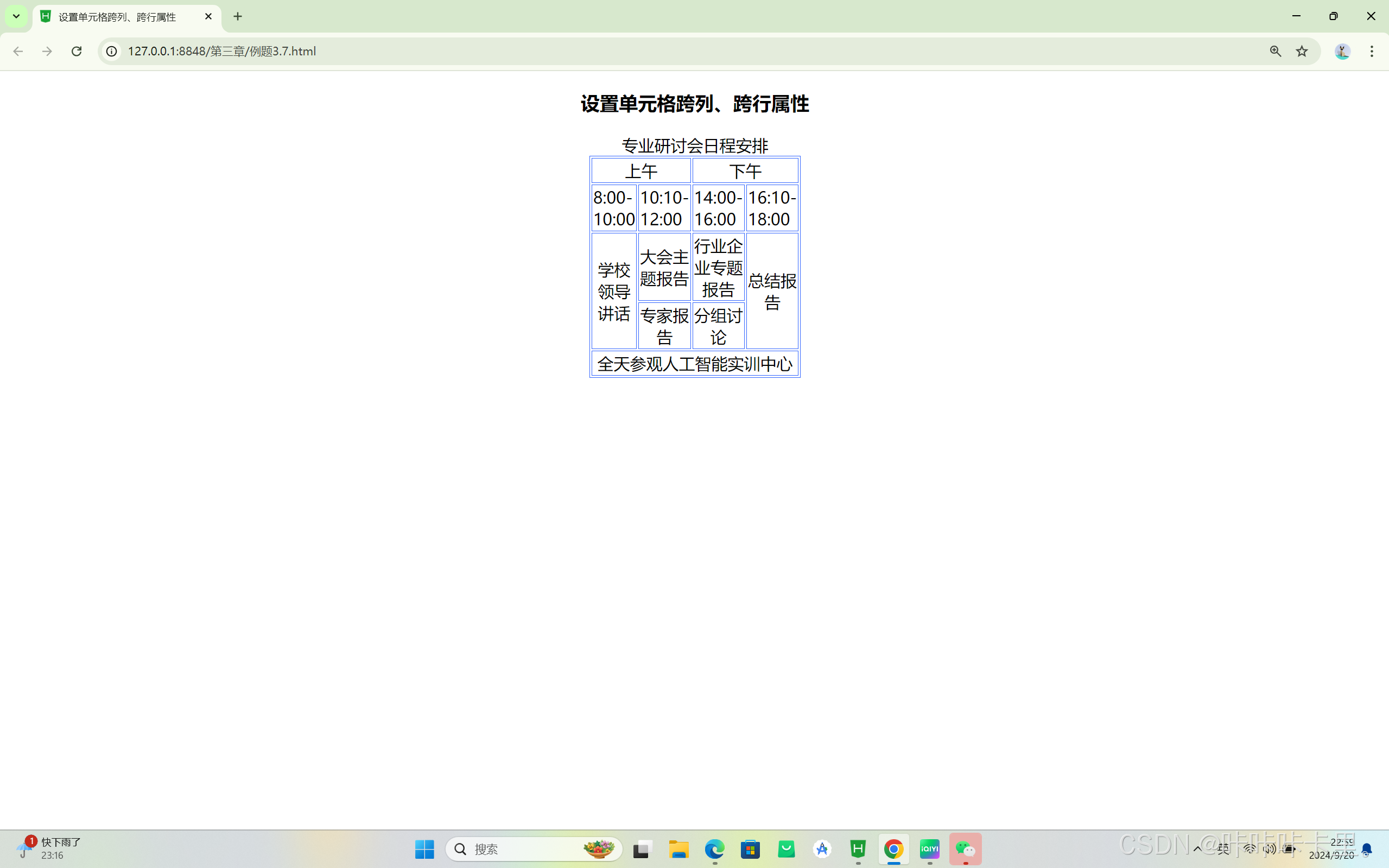This screenshot has width=1389, height=868.
Task: Click the browser back arrow
Action: click(x=18, y=51)
